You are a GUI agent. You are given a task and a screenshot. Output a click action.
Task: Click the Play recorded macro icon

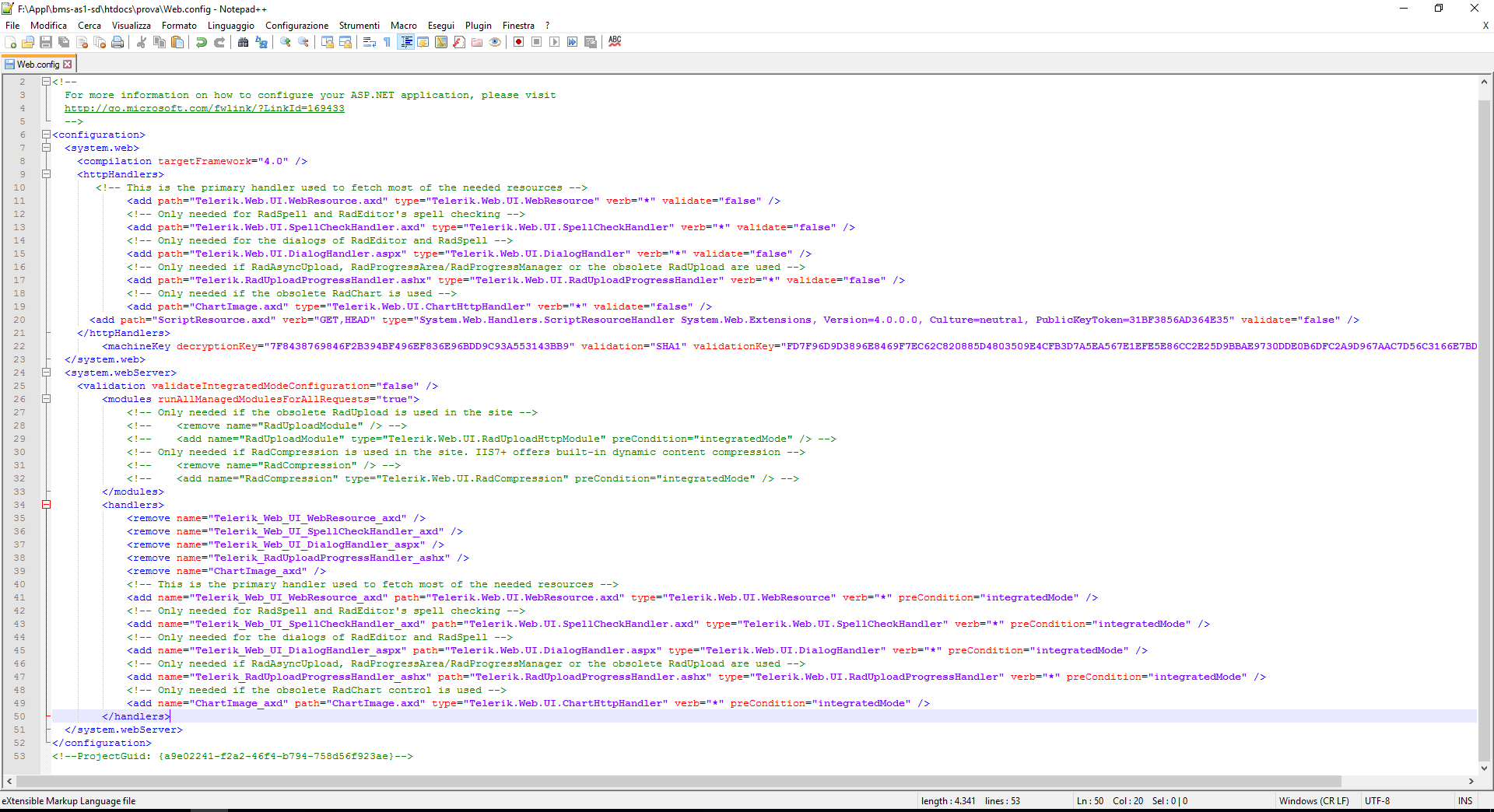coord(554,42)
